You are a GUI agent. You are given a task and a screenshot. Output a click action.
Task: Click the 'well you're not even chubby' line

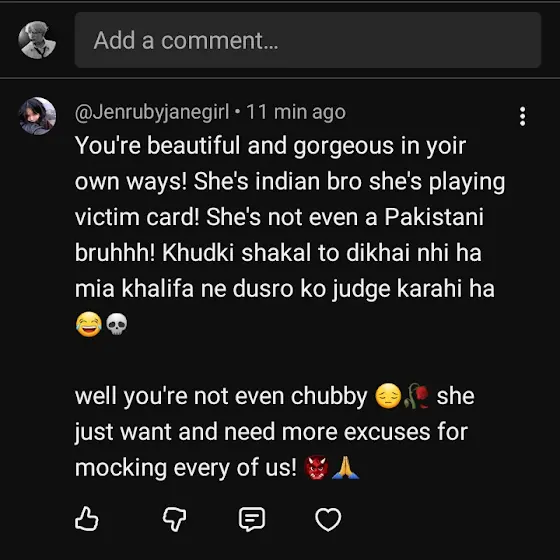coord(221,396)
